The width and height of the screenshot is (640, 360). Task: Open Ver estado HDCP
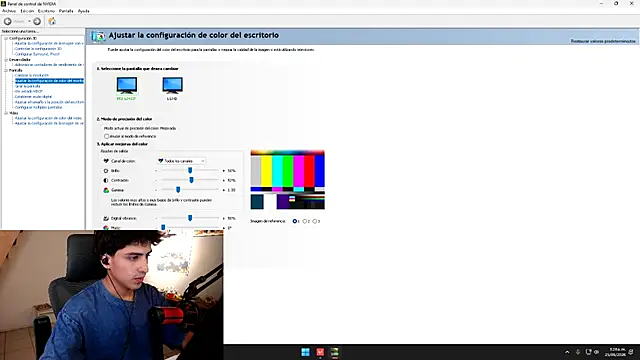tap(28, 91)
